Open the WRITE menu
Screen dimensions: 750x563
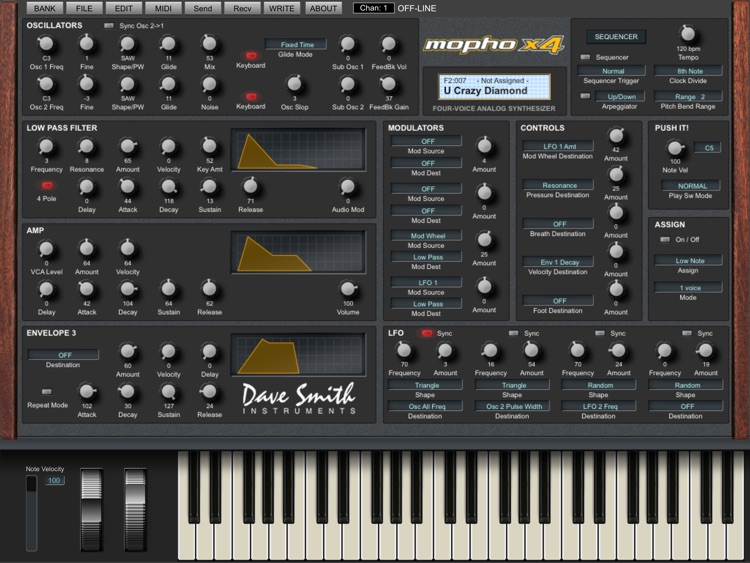click(x=282, y=8)
